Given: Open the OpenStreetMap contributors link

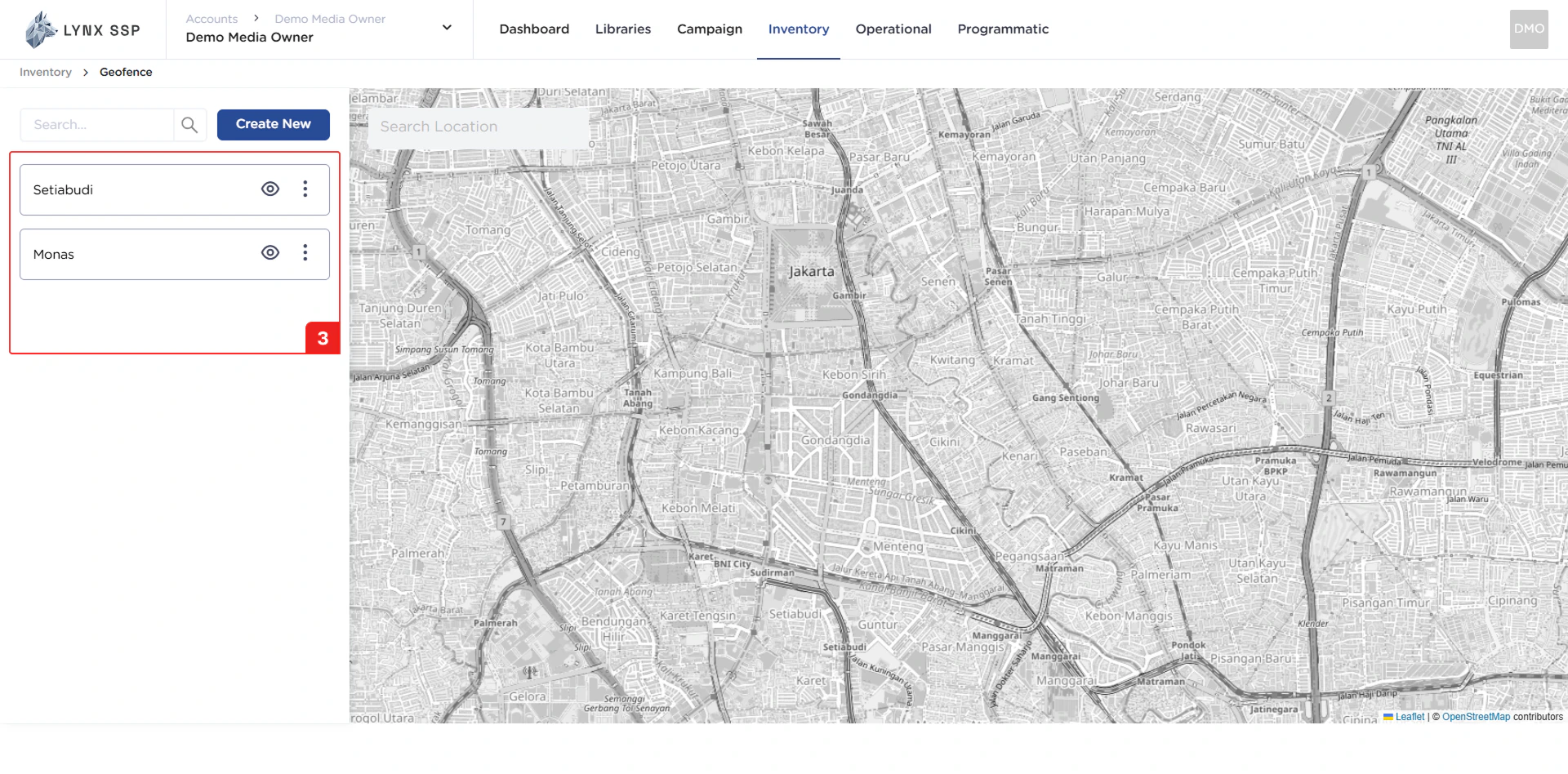Looking at the screenshot, I should [1475, 717].
